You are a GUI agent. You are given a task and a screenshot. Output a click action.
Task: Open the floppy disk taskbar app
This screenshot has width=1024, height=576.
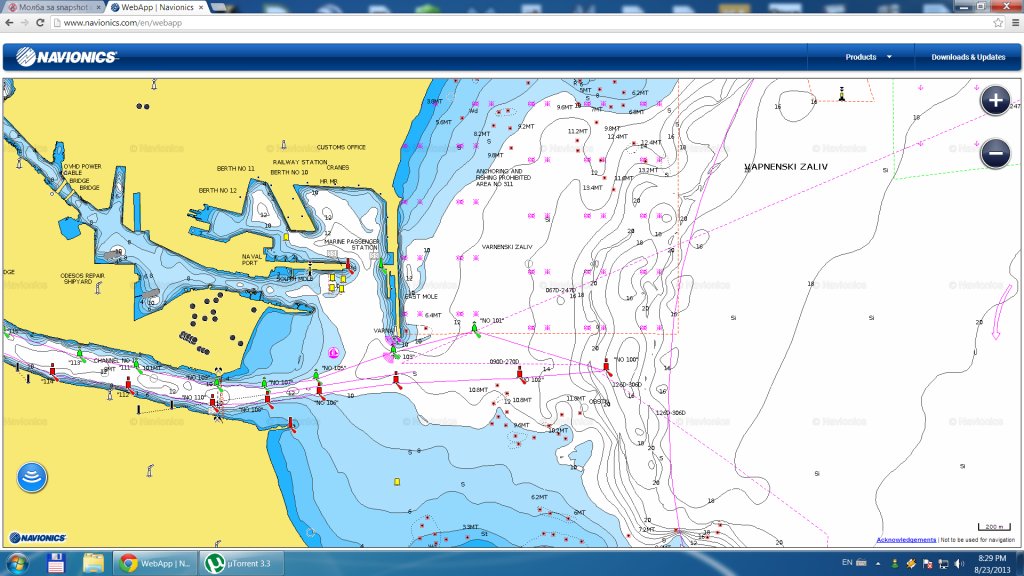[56, 563]
